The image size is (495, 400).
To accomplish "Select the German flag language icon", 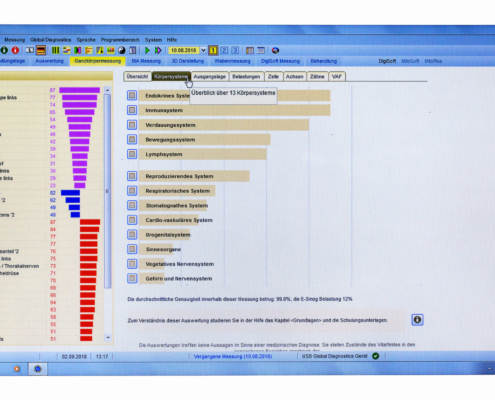I will pos(41,50).
